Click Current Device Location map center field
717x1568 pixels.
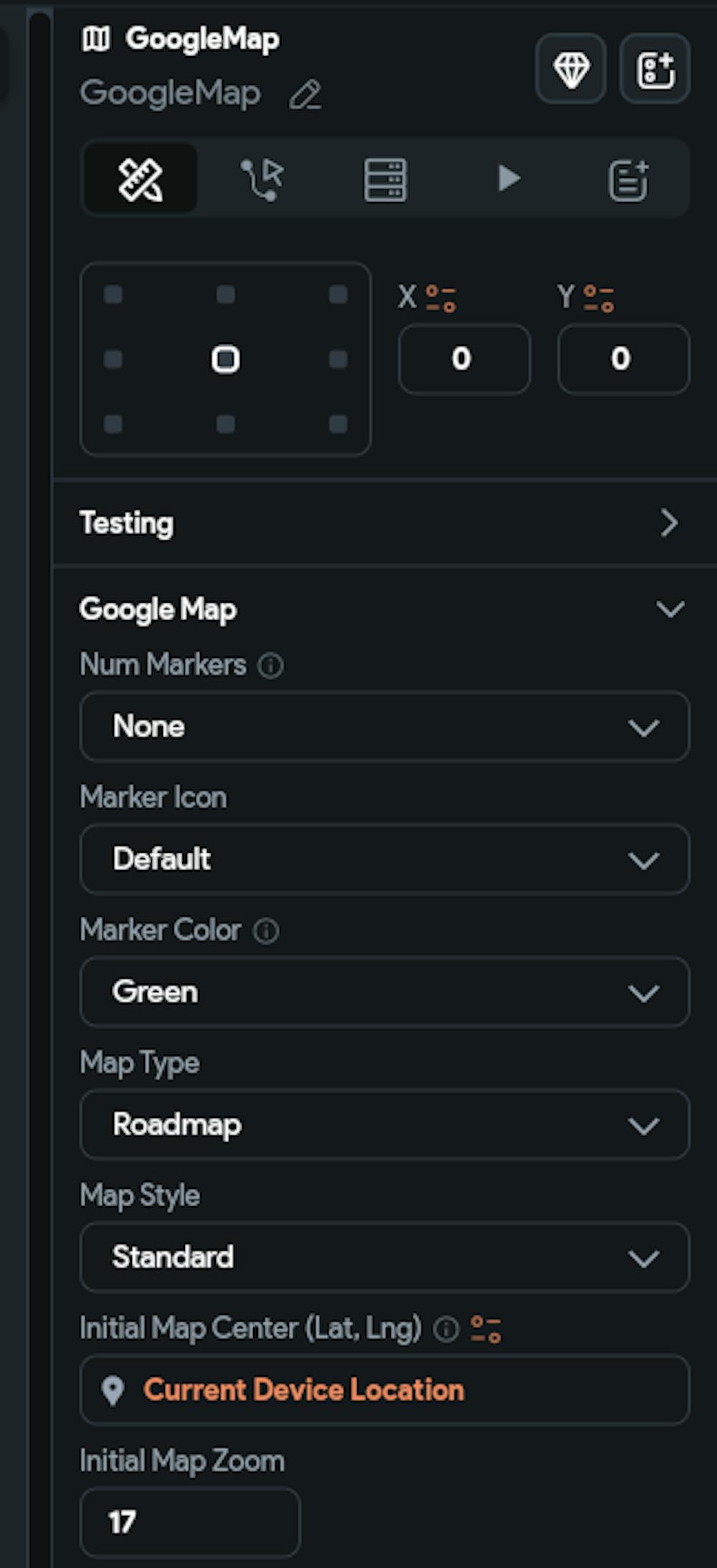(384, 1390)
